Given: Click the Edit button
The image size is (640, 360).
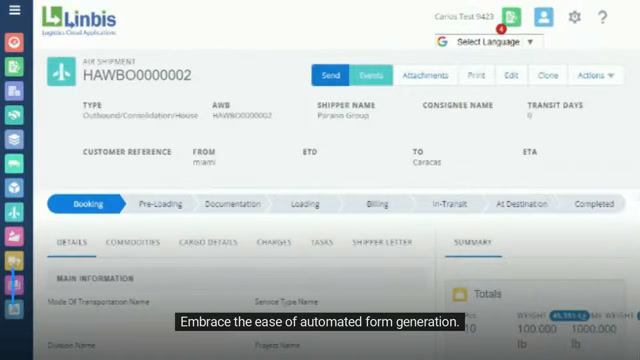Looking at the screenshot, I should tap(511, 76).
